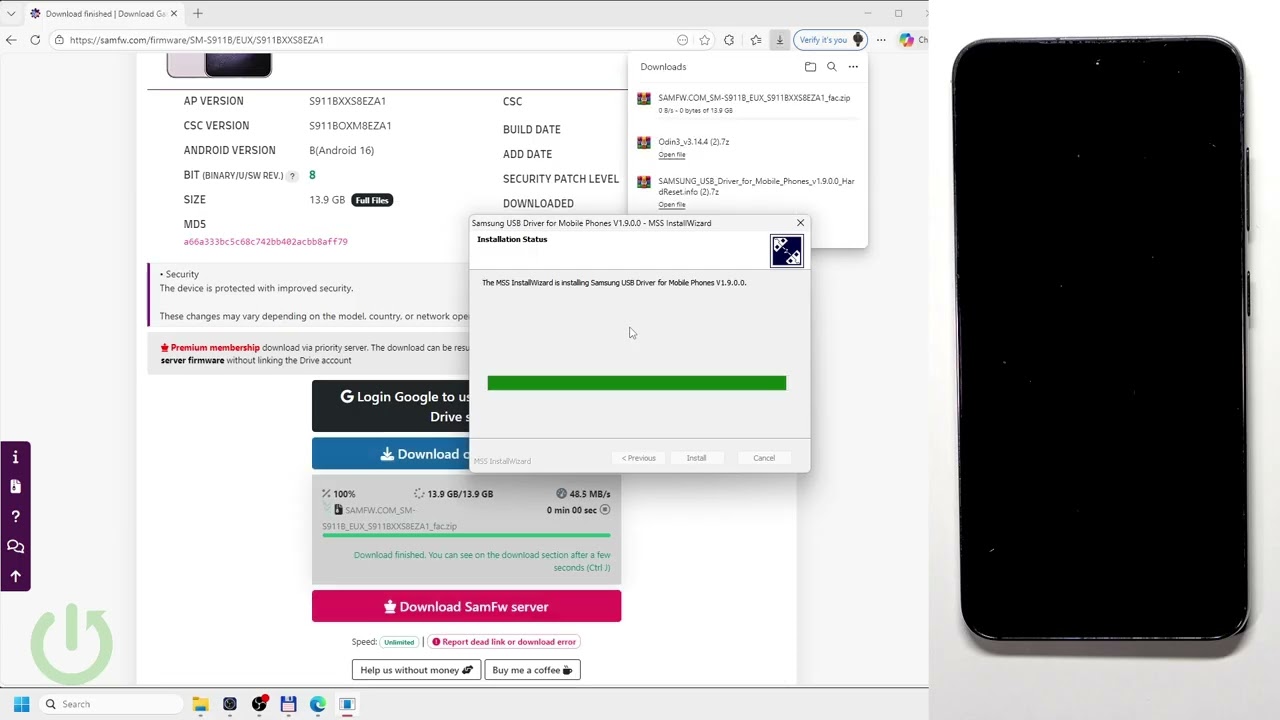This screenshot has width=1280, height=720.
Task: Open the Windows Start menu
Action: click(x=21, y=704)
